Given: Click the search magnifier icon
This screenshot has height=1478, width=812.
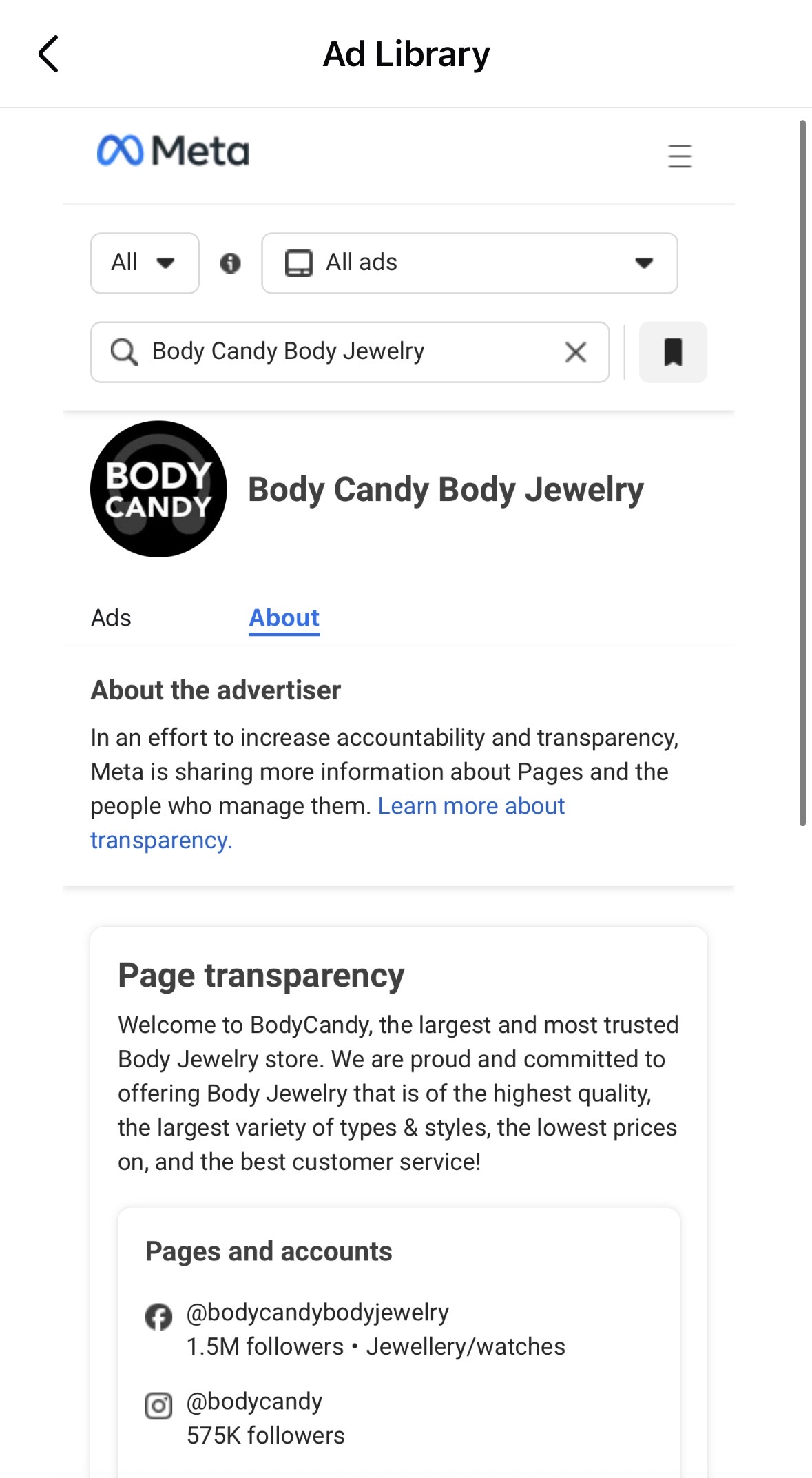Looking at the screenshot, I should click(x=124, y=352).
